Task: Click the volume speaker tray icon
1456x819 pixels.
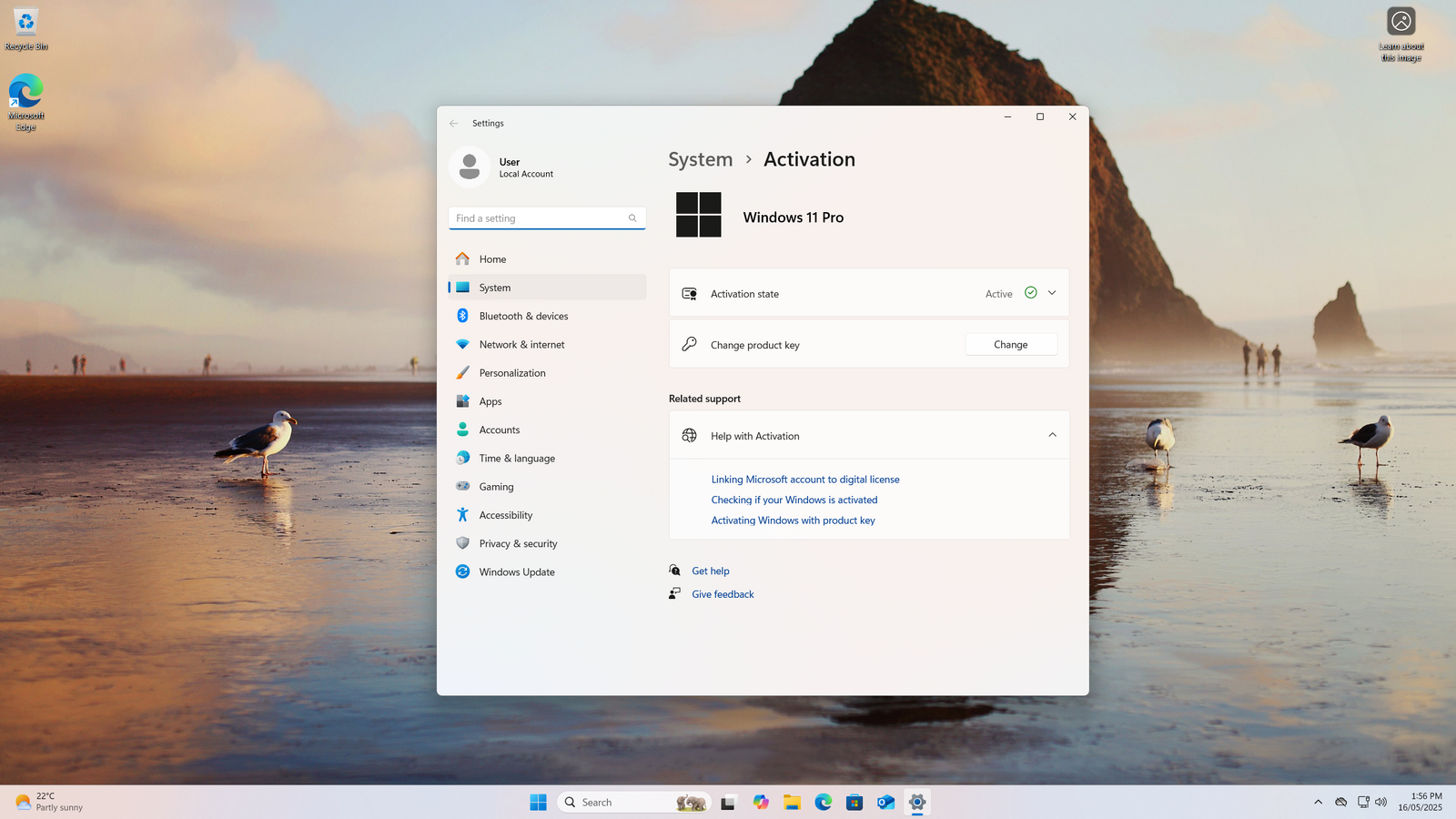Action: click(1380, 802)
